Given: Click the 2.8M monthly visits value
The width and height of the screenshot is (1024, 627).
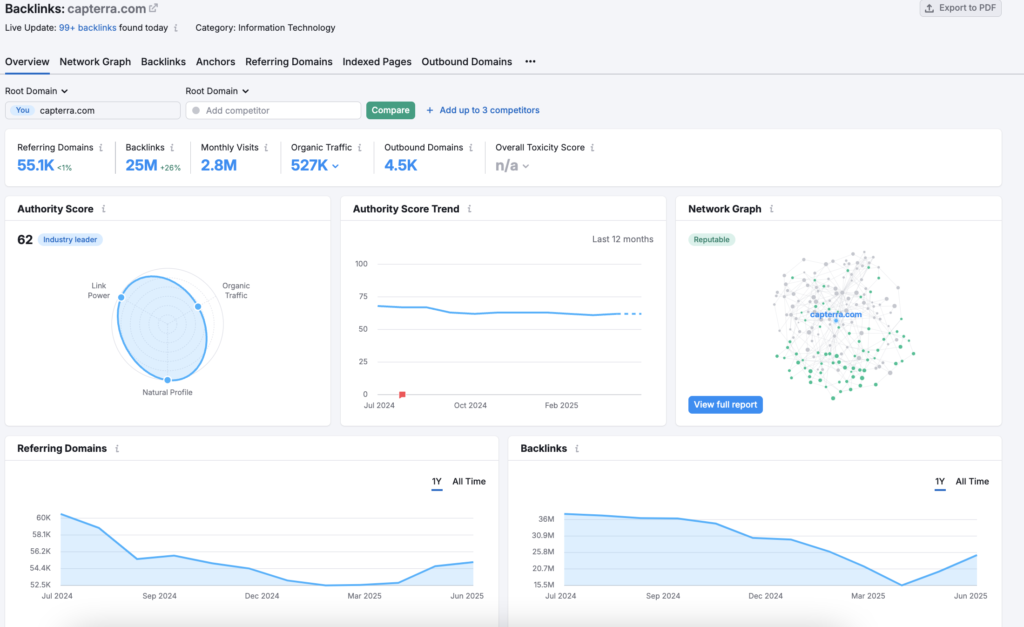Looking at the screenshot, I should coord(219,165).
